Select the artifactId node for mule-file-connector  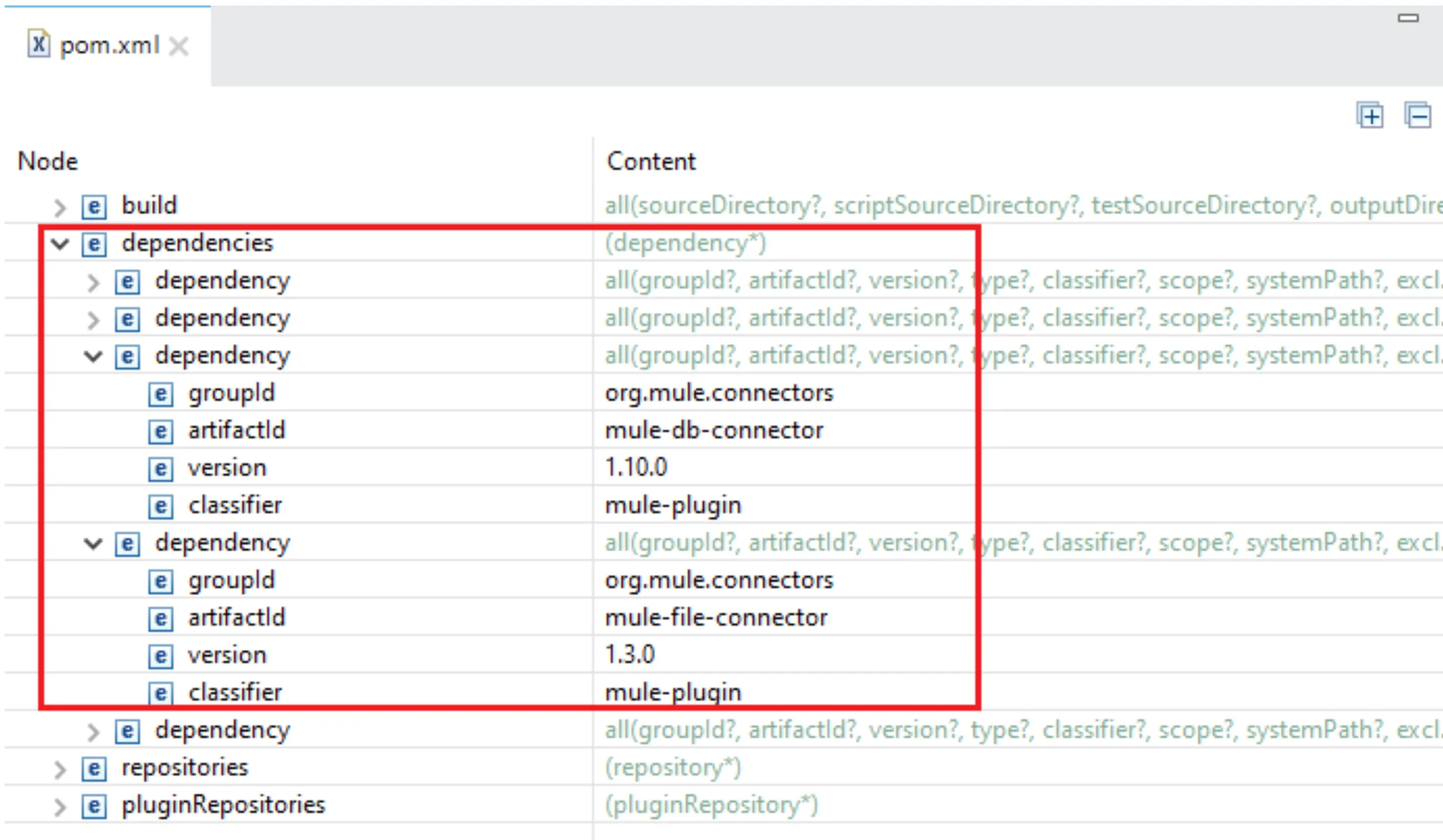click(x=236, y=617)
